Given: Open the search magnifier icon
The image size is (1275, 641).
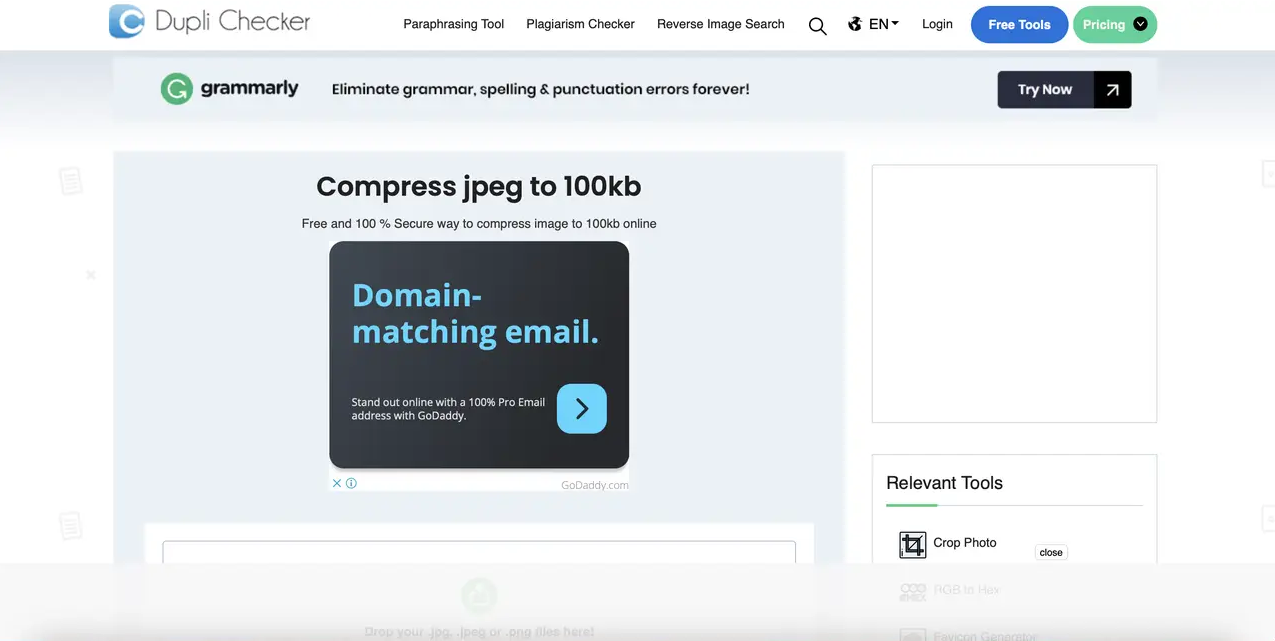Looking at the screenshot, I should pos(817,26).
